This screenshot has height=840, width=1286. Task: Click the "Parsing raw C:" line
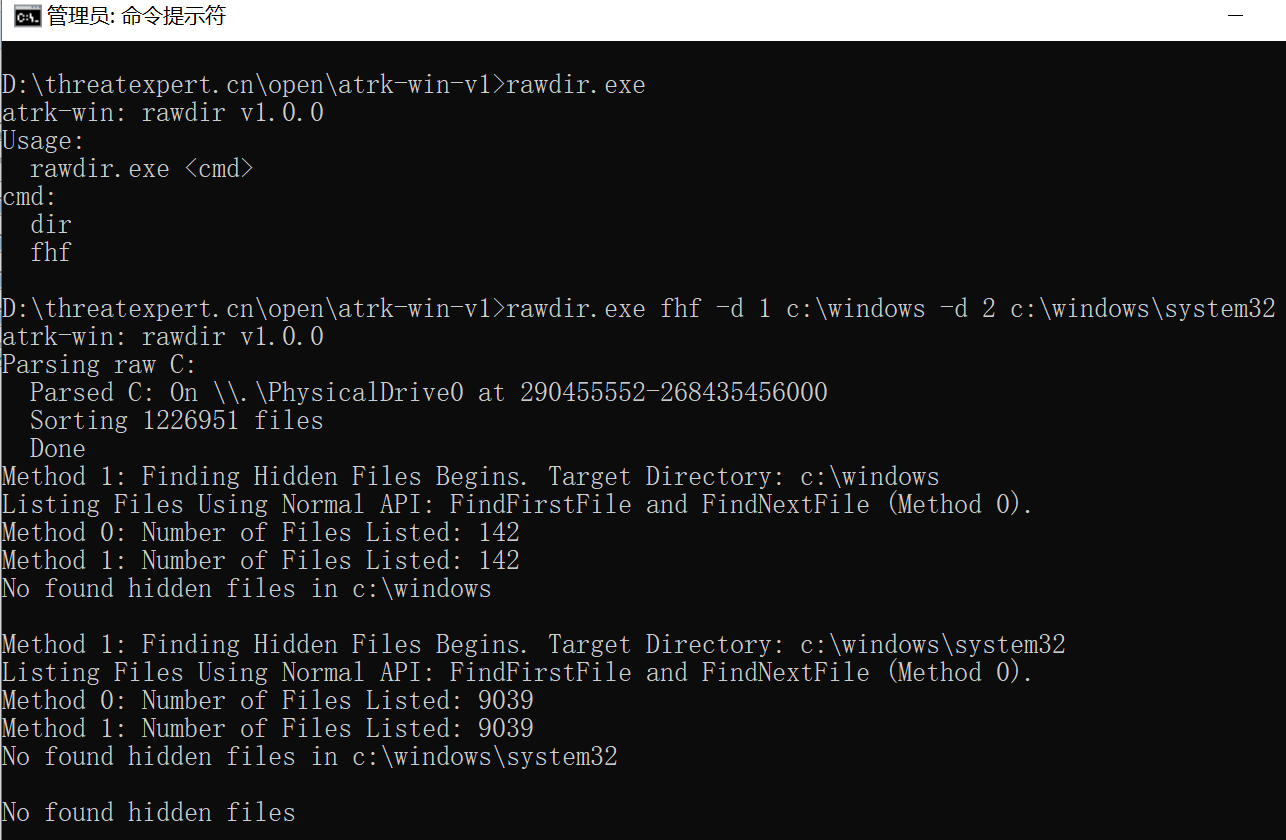tap(99, 365)
